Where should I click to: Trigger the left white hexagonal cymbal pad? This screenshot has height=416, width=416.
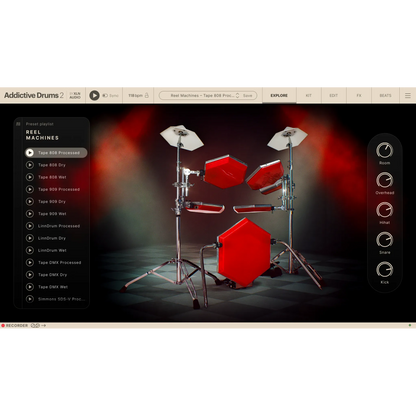(x=182, y=138)
